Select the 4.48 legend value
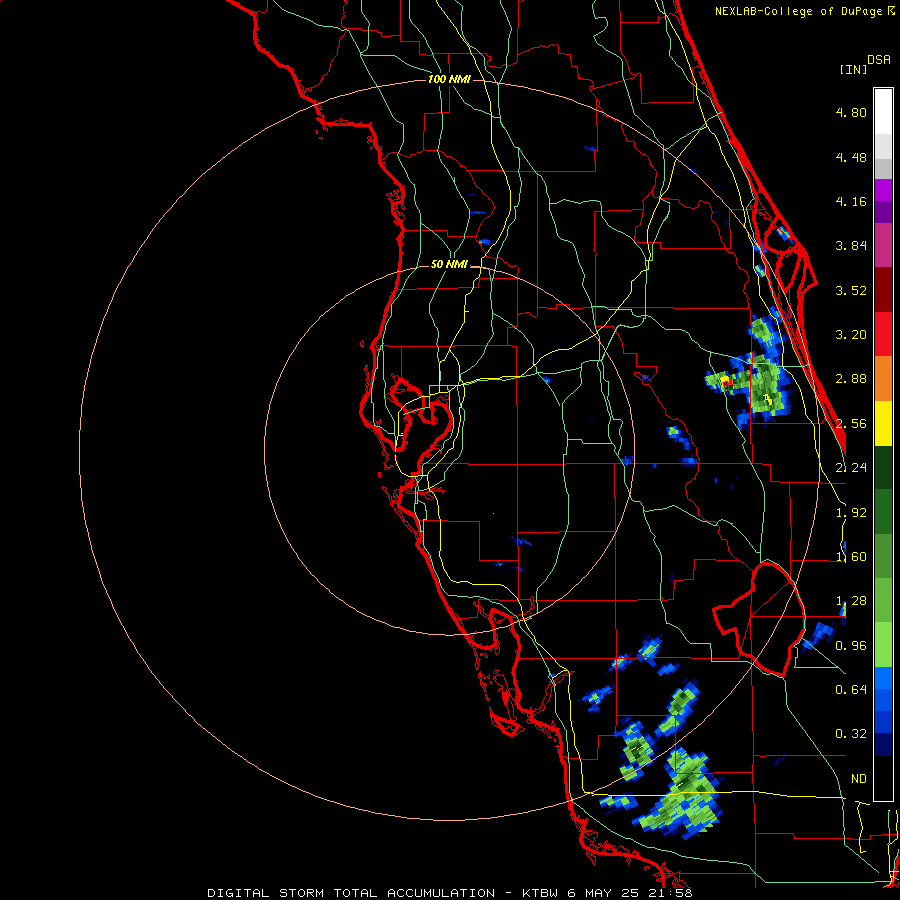 [851, 157]
